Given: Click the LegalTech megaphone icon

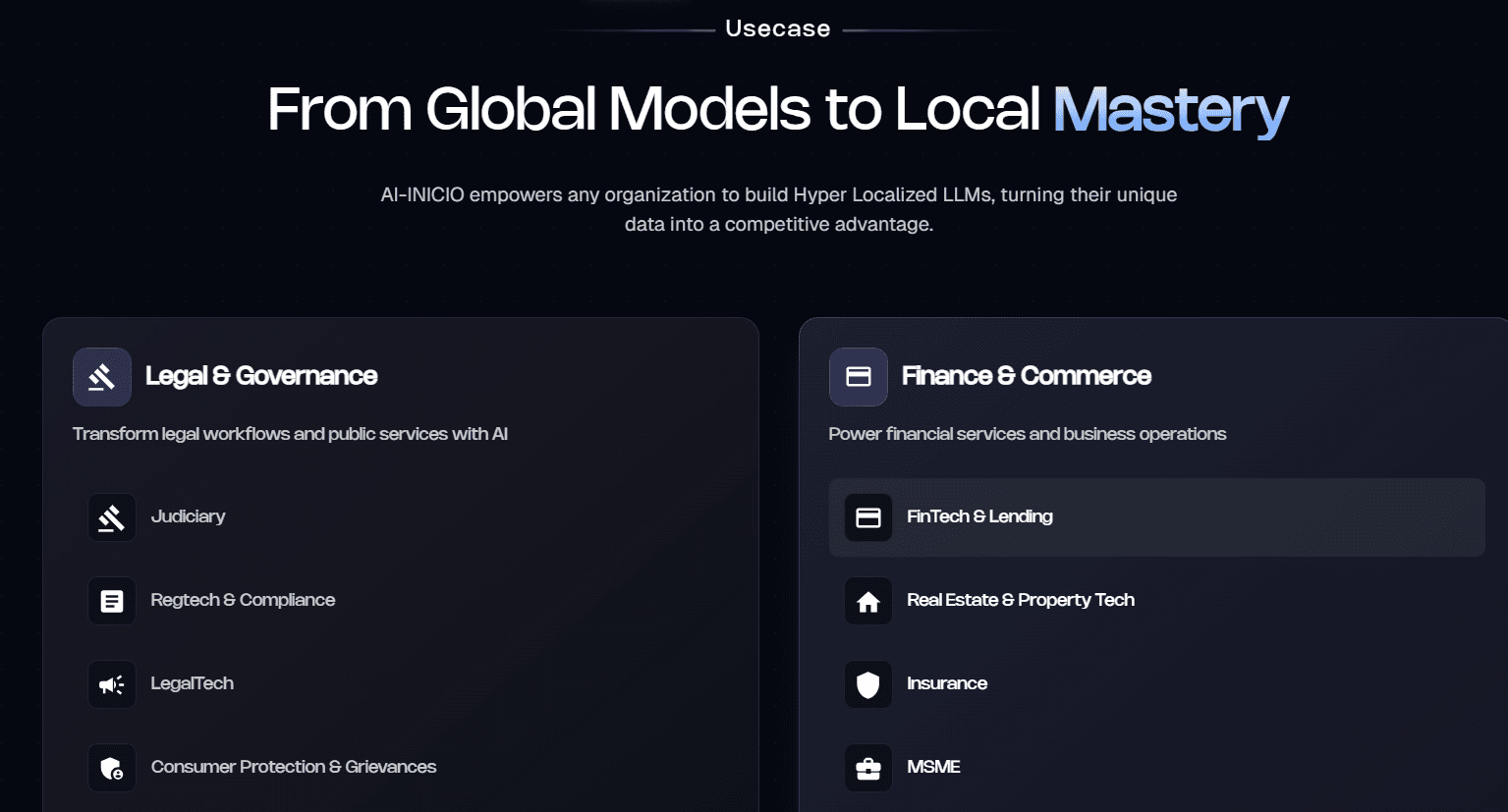Looking at the screenshot, I should point(112,684).
